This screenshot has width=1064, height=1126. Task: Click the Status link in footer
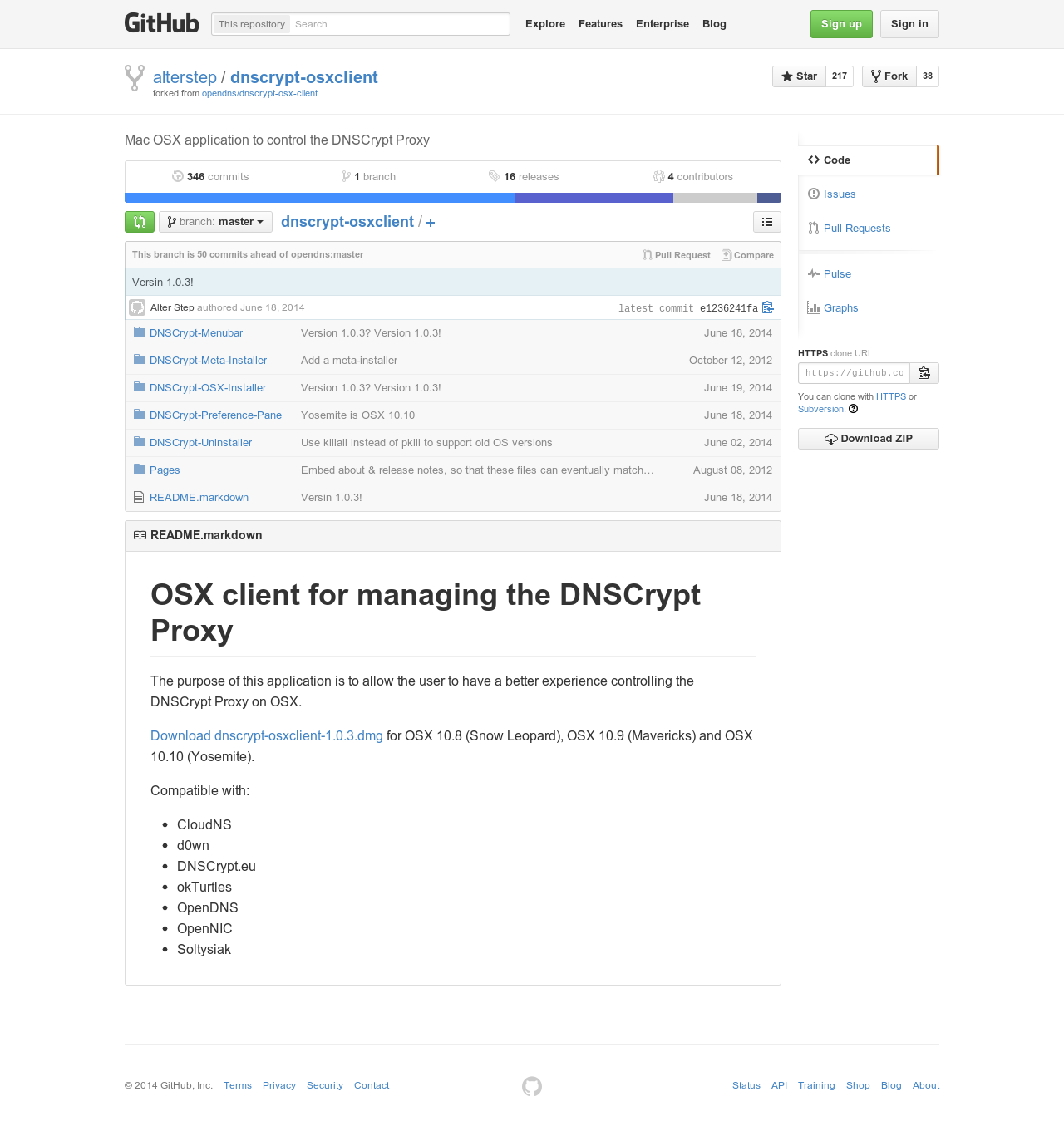[746, 1085]
